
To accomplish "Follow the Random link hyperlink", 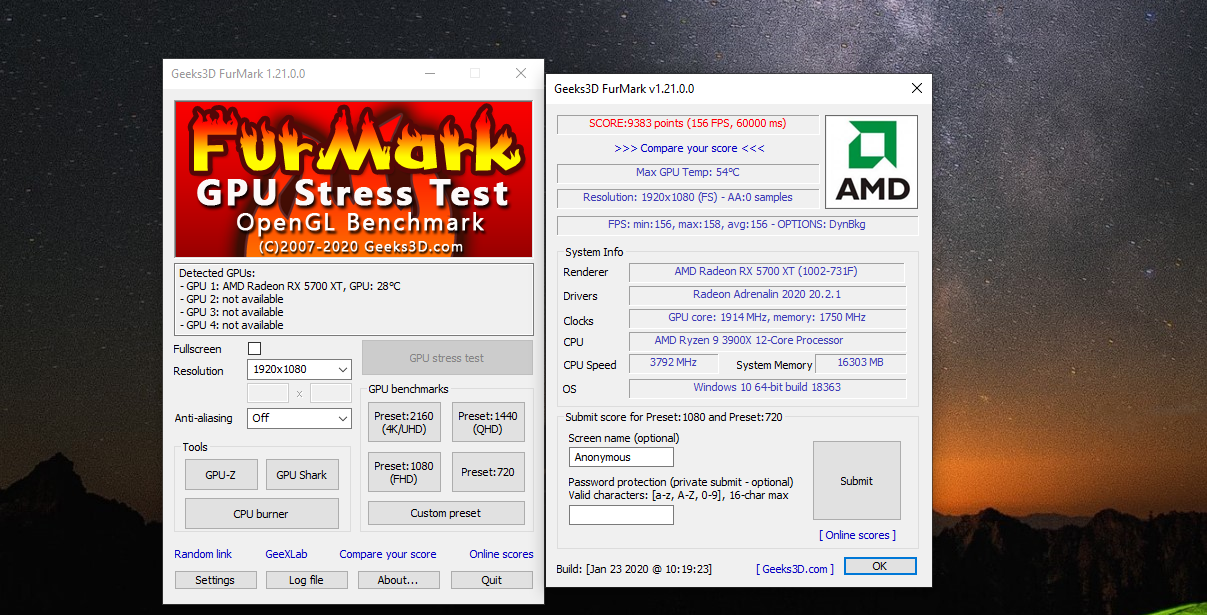I will coord(203,554).
